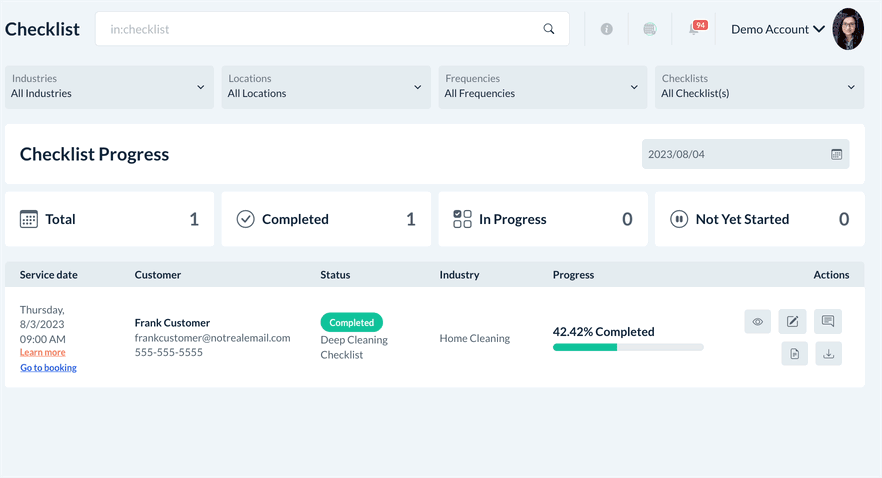Click the document report icon in Actions
The image size is (882, 478).
795,354
